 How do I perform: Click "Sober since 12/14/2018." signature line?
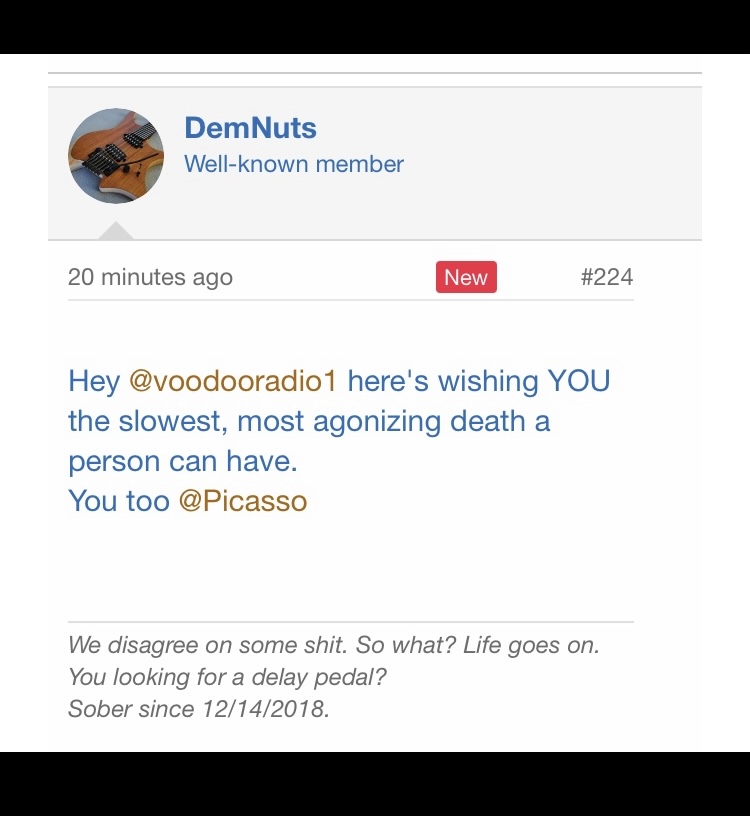(199, 709)
